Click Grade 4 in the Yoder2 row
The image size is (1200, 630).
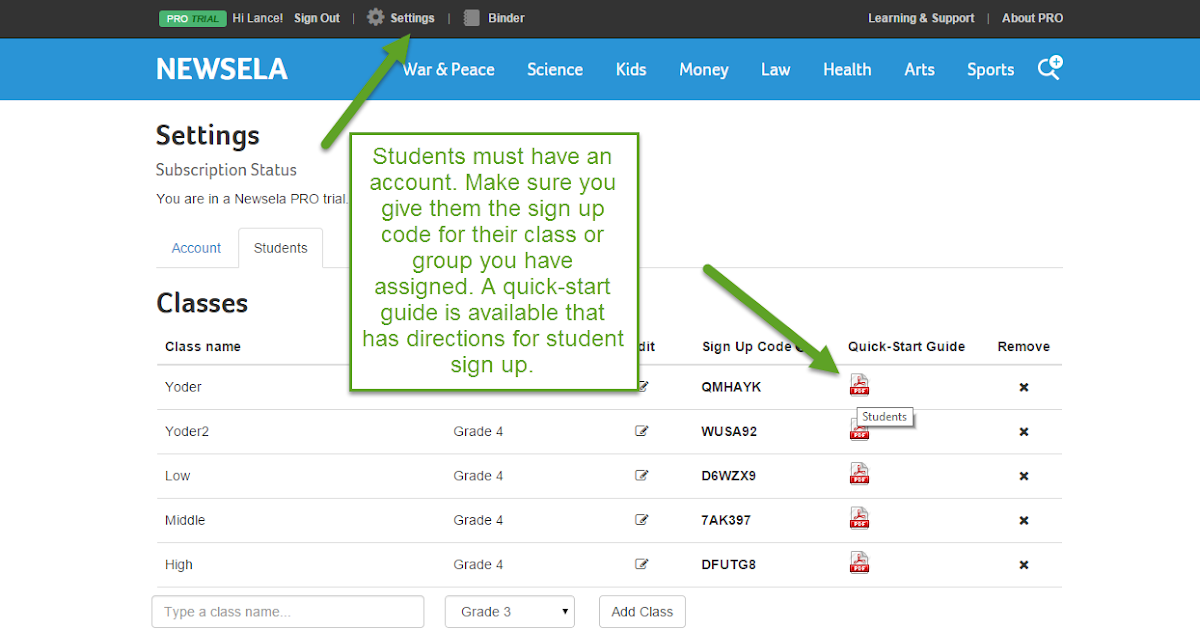point(478,431)
